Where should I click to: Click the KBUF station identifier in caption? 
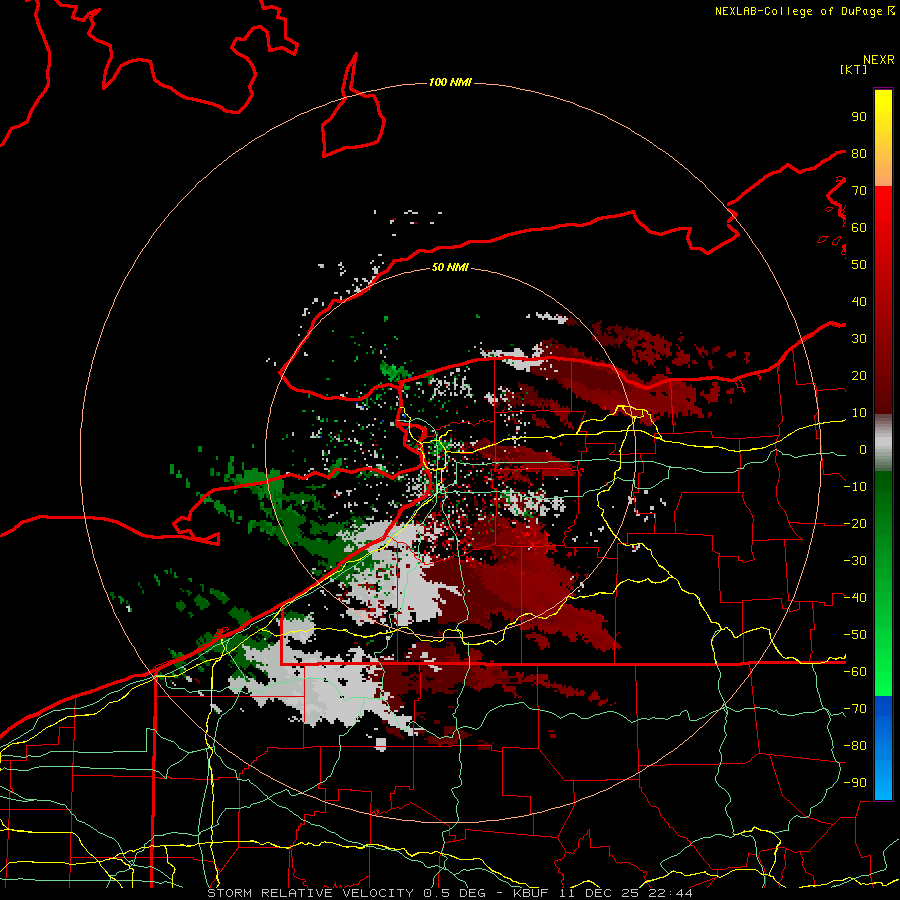pyautogui.click(x=530, y=893)
